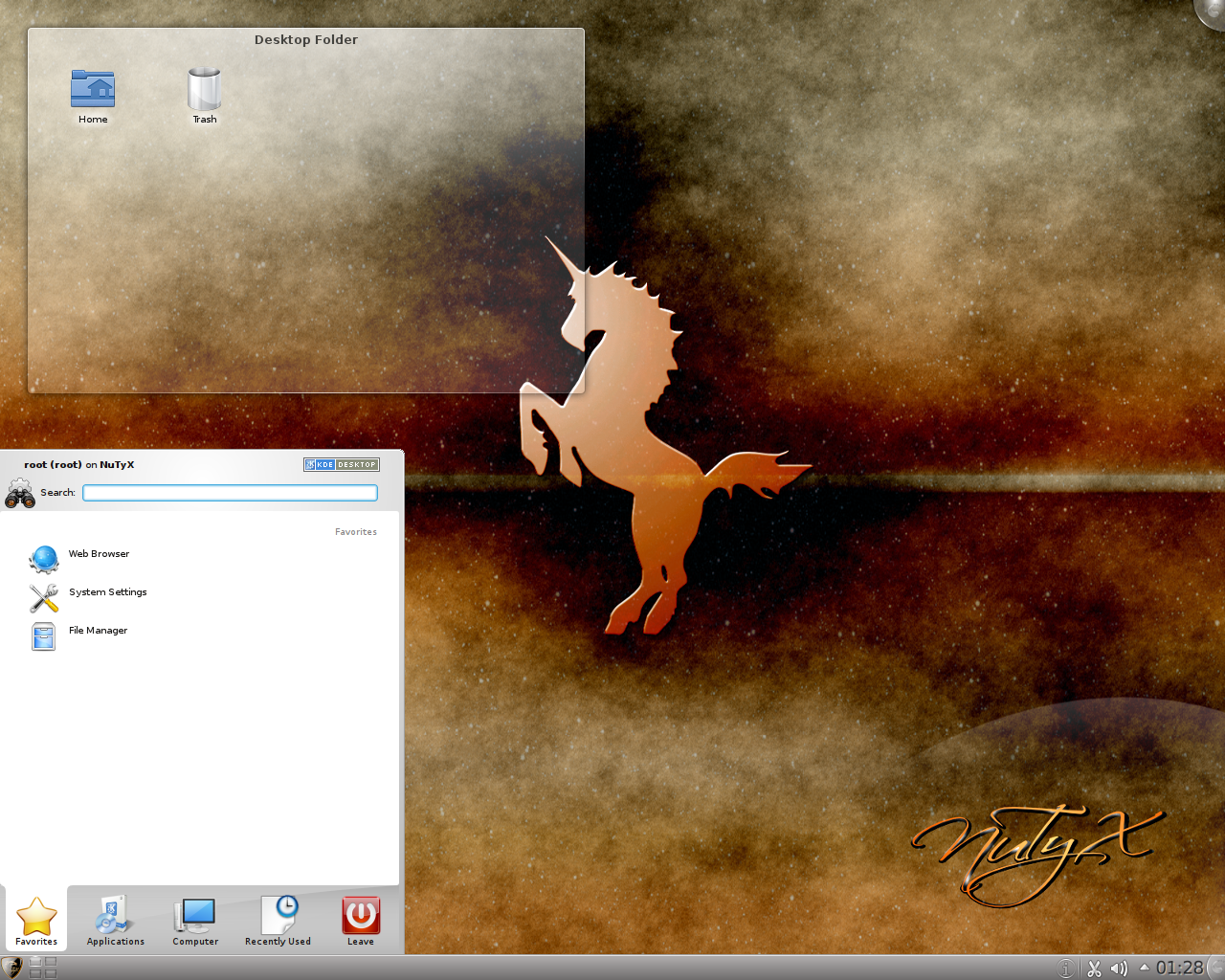Expand hidden system tray icons arrow
This screenshot has height=980, width=1225.
pos(1143,968)
